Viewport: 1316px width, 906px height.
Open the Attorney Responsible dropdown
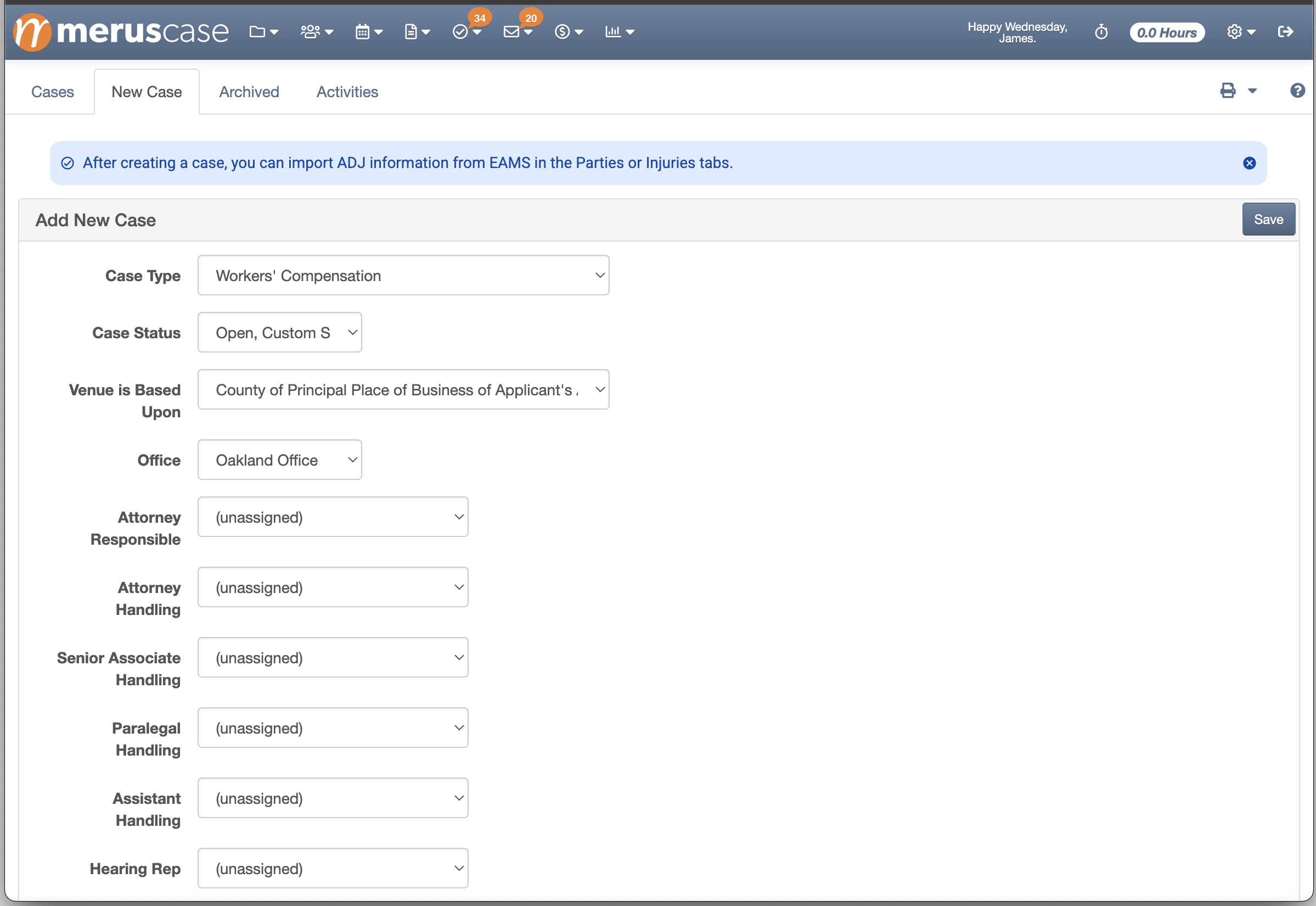(333, 517)
